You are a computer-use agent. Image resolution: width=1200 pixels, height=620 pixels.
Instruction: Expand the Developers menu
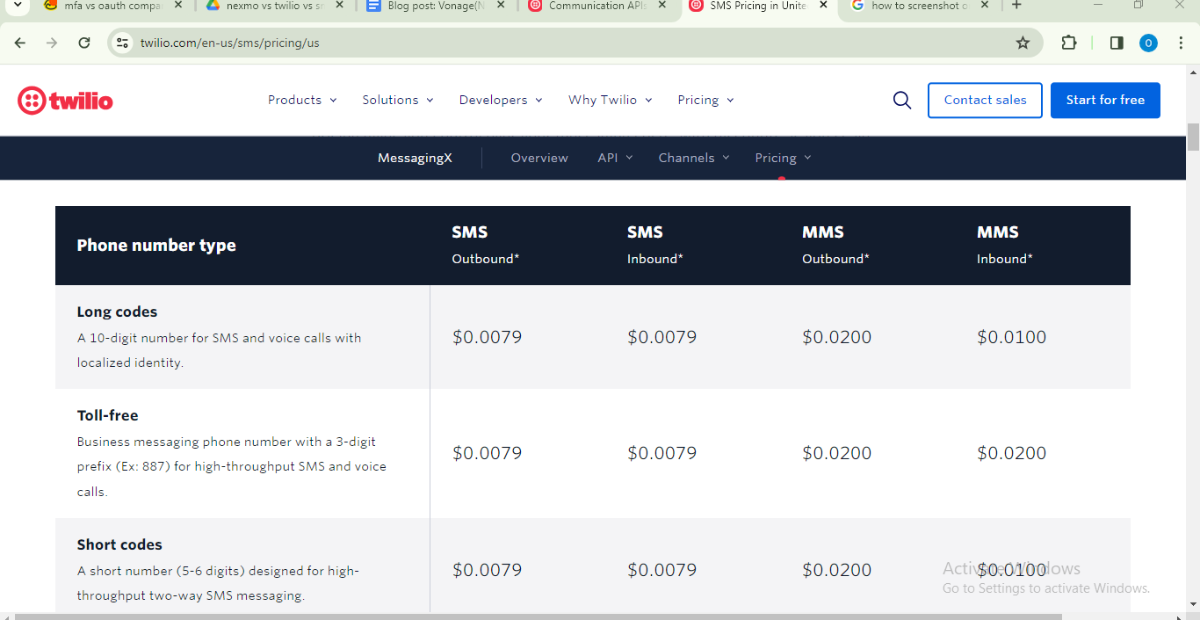(500, 100)
